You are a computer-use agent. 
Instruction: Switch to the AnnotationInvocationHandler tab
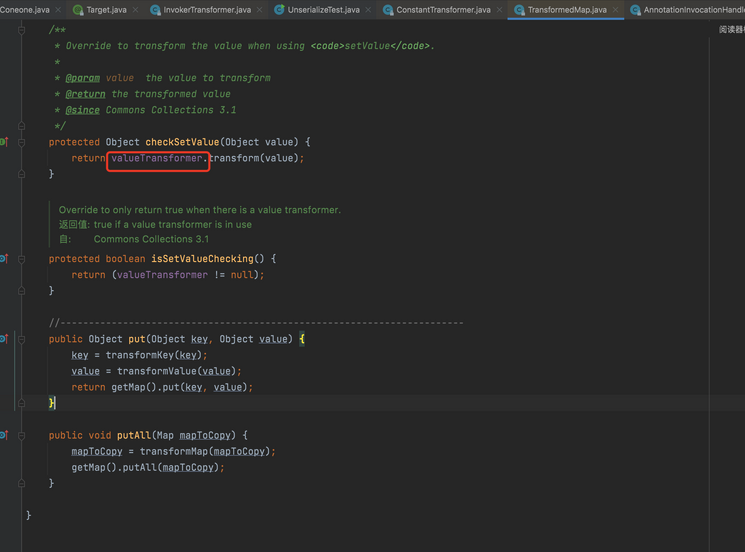coord(687,10)
